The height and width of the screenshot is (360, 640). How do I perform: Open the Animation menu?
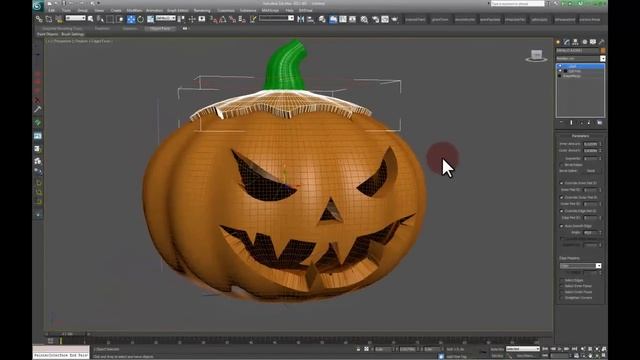(x=154, y=11)
